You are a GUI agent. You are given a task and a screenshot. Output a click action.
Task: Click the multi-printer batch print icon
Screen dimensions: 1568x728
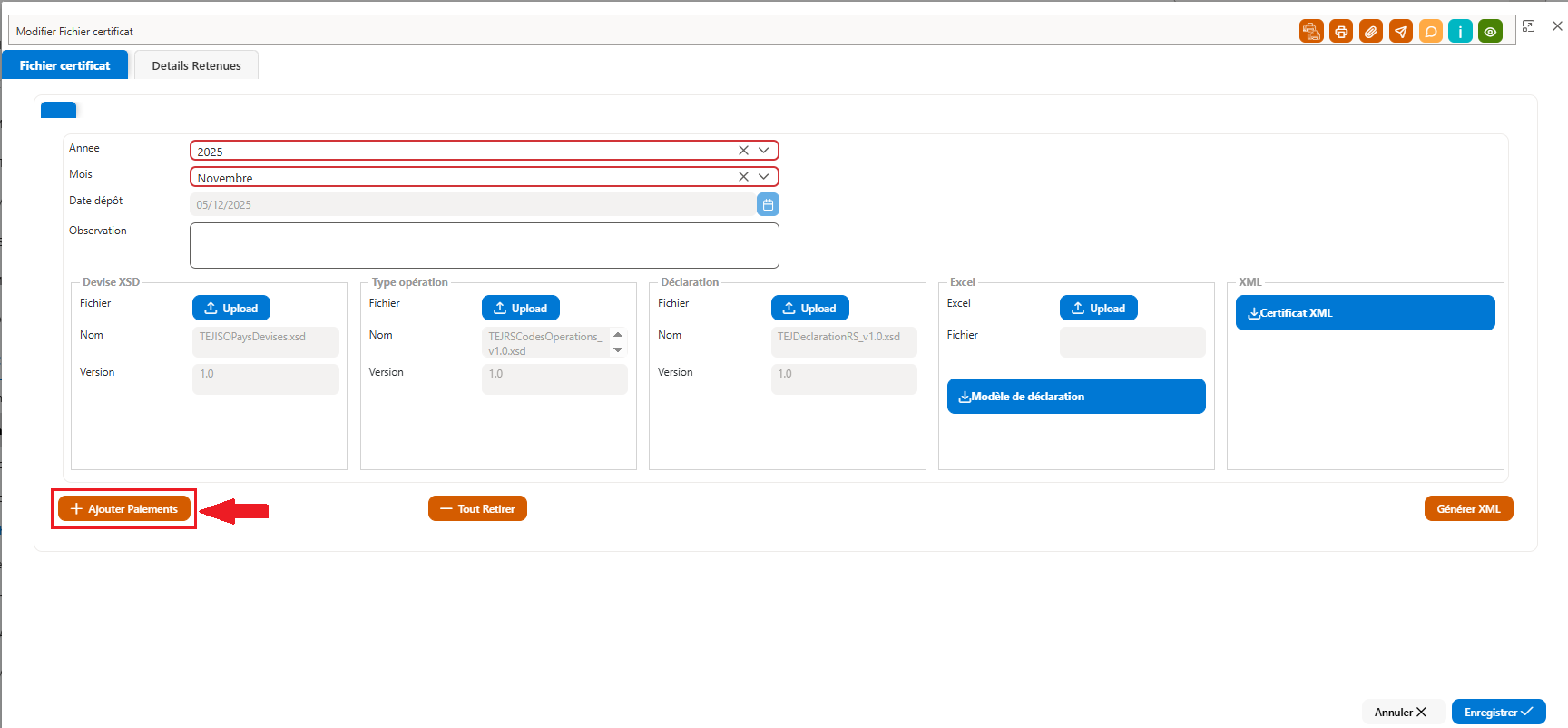(x=1311, y=32)
